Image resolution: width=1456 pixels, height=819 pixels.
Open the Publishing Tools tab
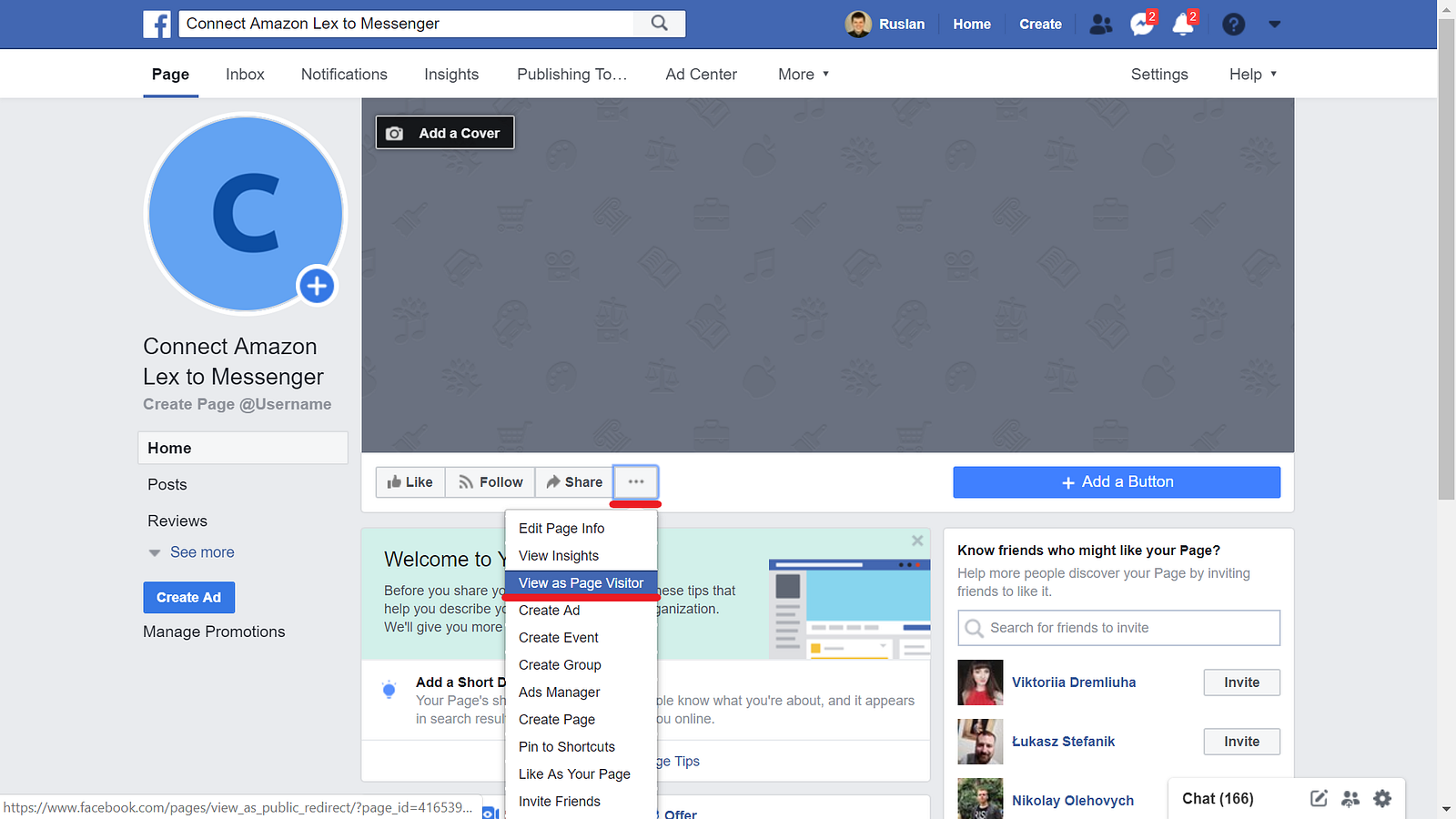click(x=571, y=75)
